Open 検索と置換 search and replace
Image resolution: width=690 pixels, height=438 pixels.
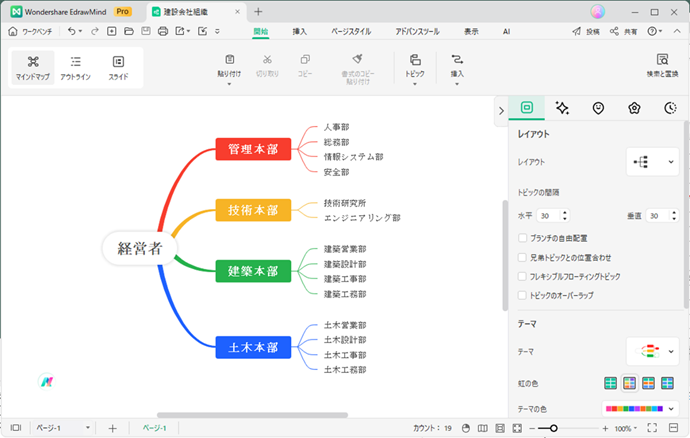[662, 65]
